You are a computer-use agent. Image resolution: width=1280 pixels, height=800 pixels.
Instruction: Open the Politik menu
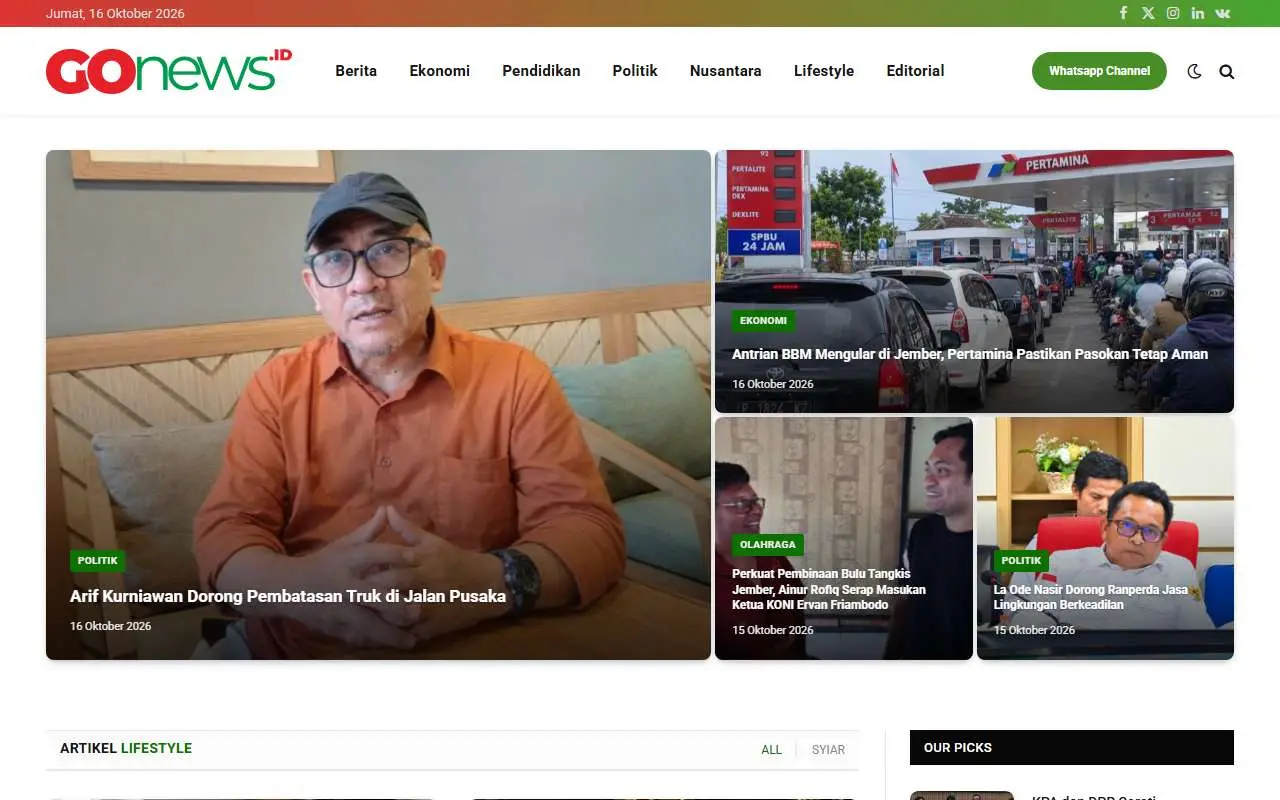[635, 71]
